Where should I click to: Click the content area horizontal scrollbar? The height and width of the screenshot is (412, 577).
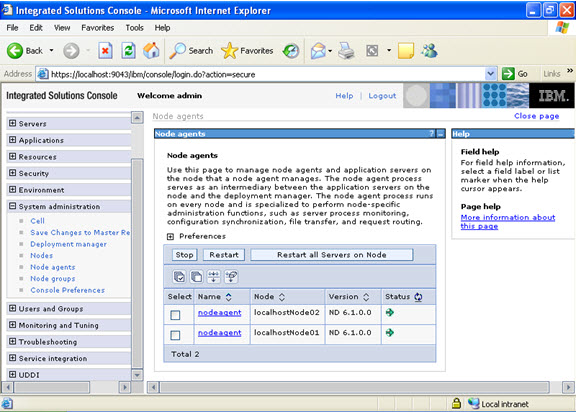coord(354,387)
